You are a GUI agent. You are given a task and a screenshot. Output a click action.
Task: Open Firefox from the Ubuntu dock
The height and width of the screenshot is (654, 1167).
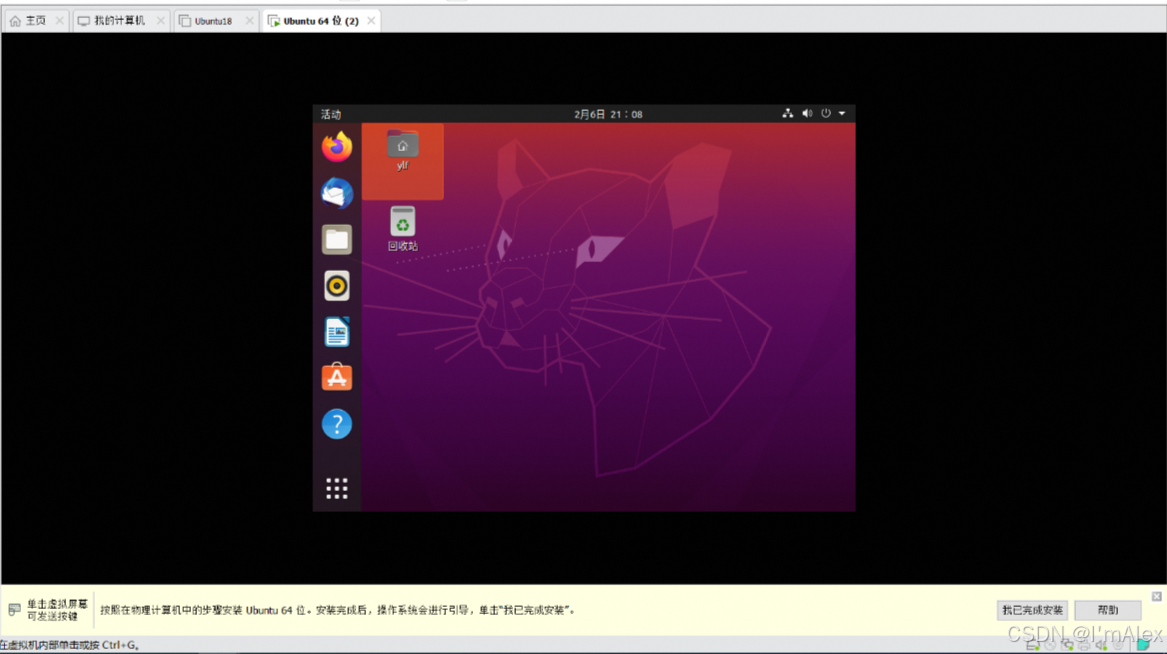pos(336,147)
